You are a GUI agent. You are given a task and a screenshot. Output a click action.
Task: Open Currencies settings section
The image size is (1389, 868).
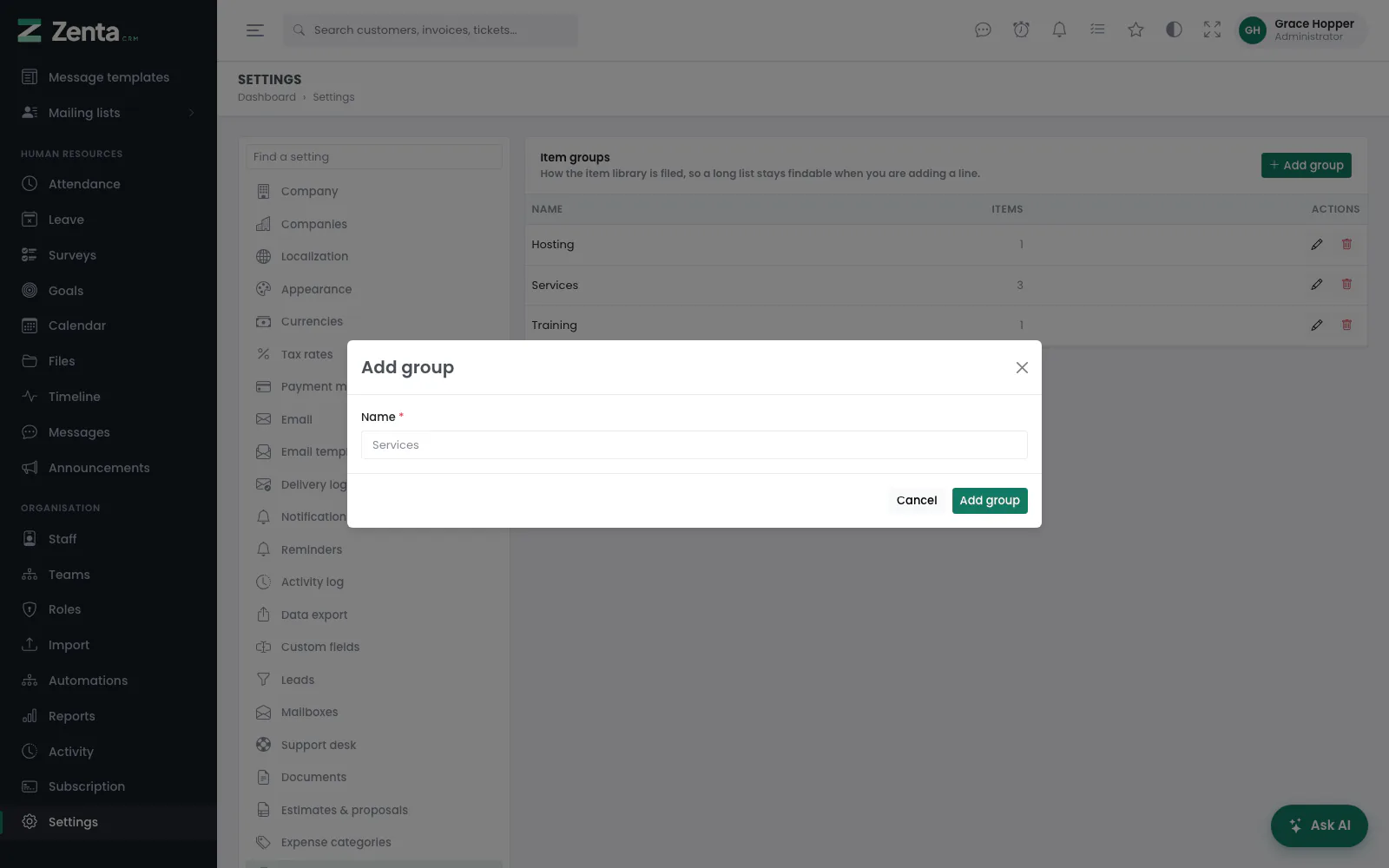pyautogui.click(x=374, y=322)
